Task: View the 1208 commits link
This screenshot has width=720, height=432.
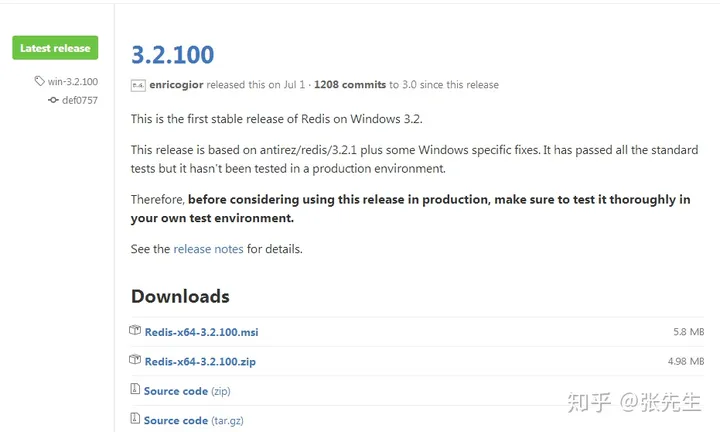Action: pos(350,85)
